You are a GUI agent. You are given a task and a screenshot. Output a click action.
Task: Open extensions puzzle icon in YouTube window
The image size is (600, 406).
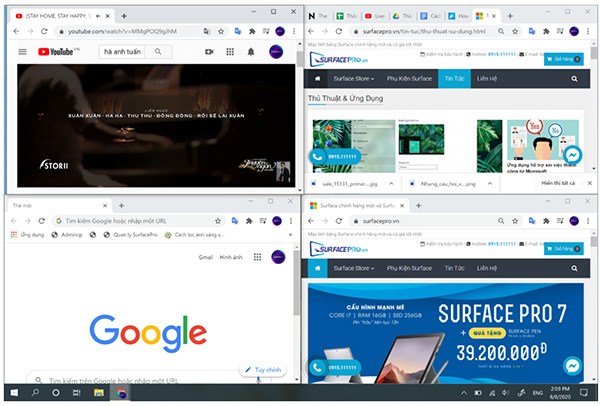(x=252, y=31)
